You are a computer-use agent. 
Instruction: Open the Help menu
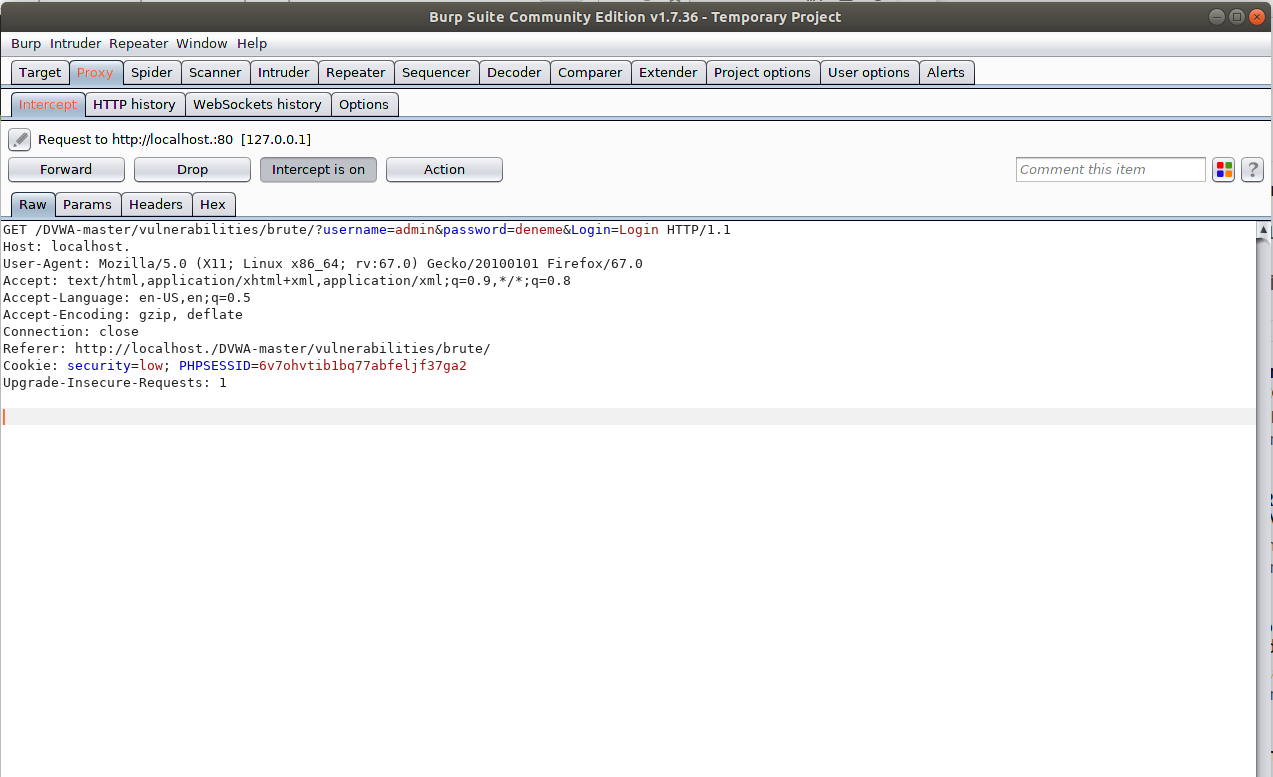point(252,43)
